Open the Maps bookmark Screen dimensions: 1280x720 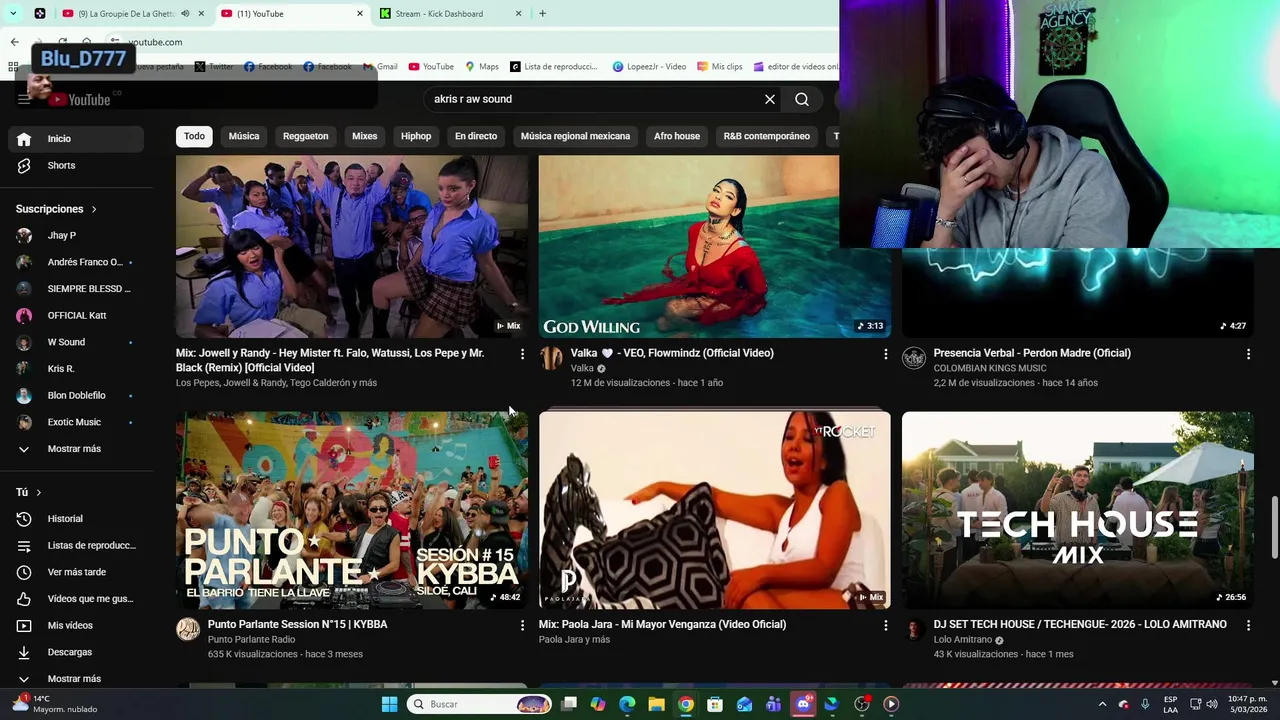click(482, 67)
